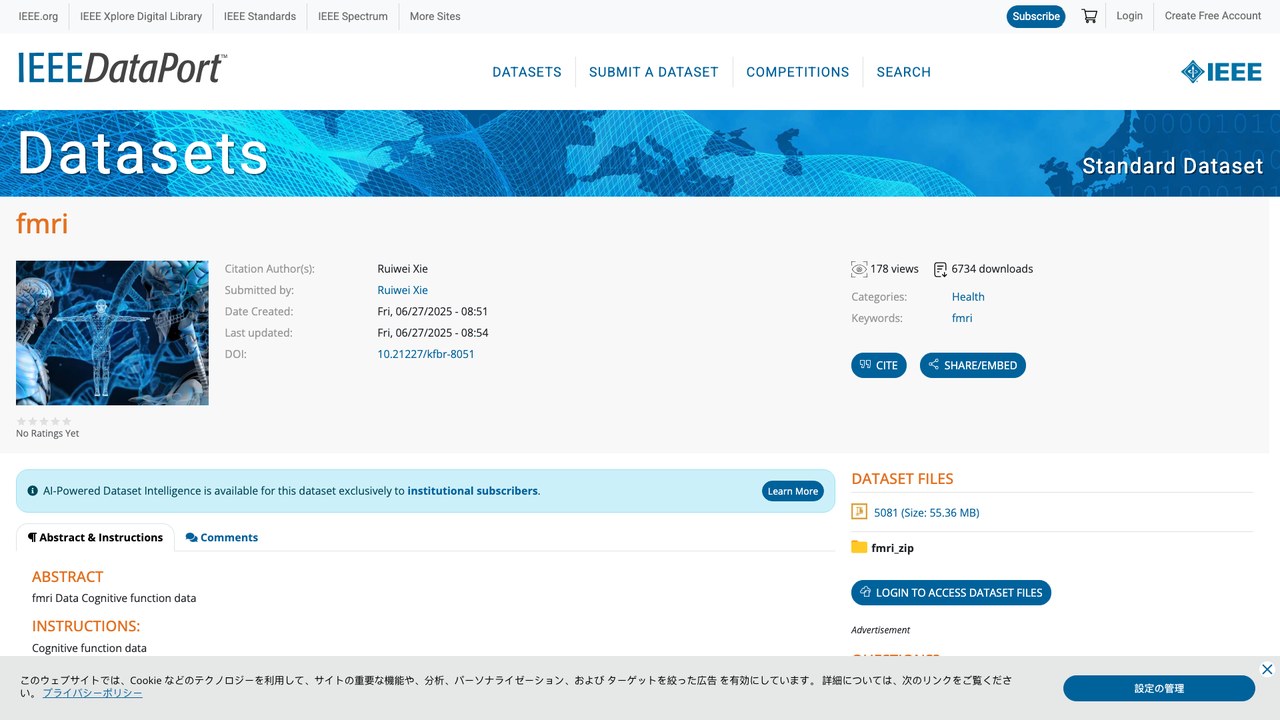
Task: Close the cookie notice banner
Action: (x=1267, y=669)
